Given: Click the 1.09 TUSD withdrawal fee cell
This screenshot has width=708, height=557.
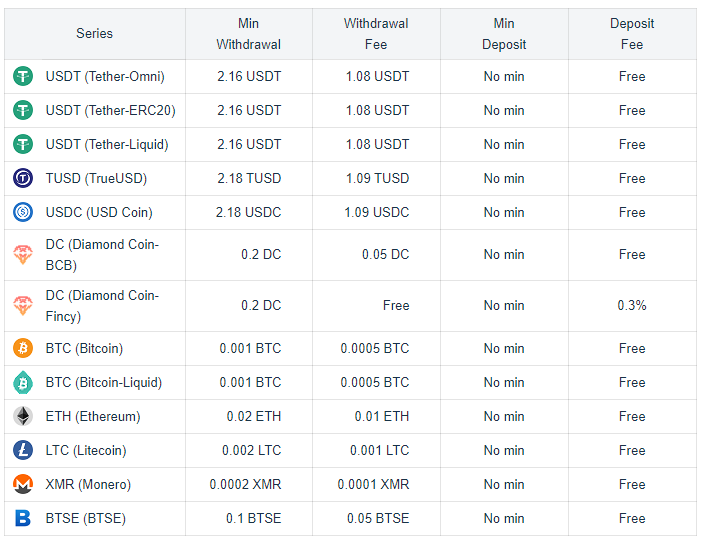Looking at the screenshot, I should point(377,178).
